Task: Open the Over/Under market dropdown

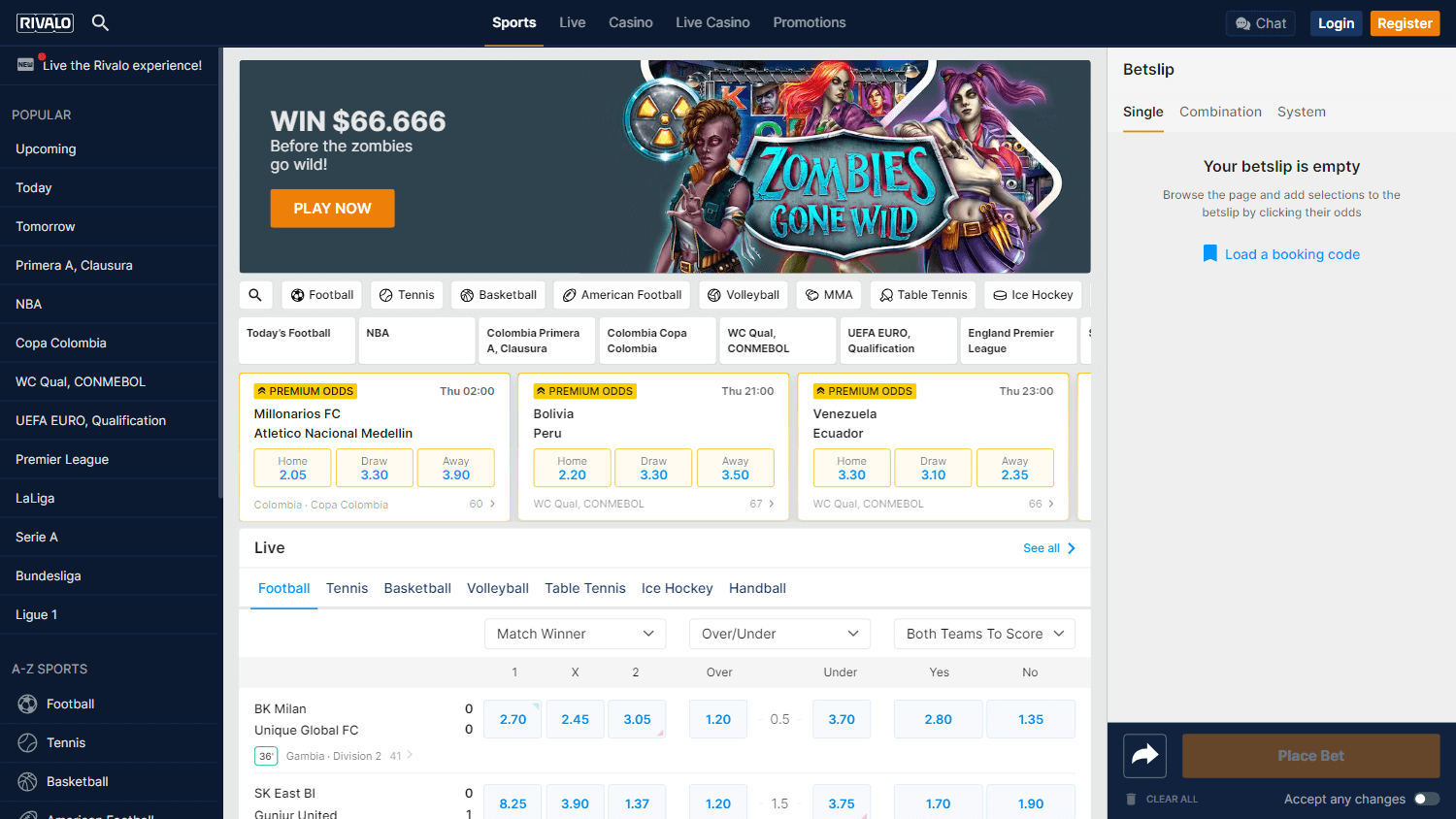Action: point(780,634)
